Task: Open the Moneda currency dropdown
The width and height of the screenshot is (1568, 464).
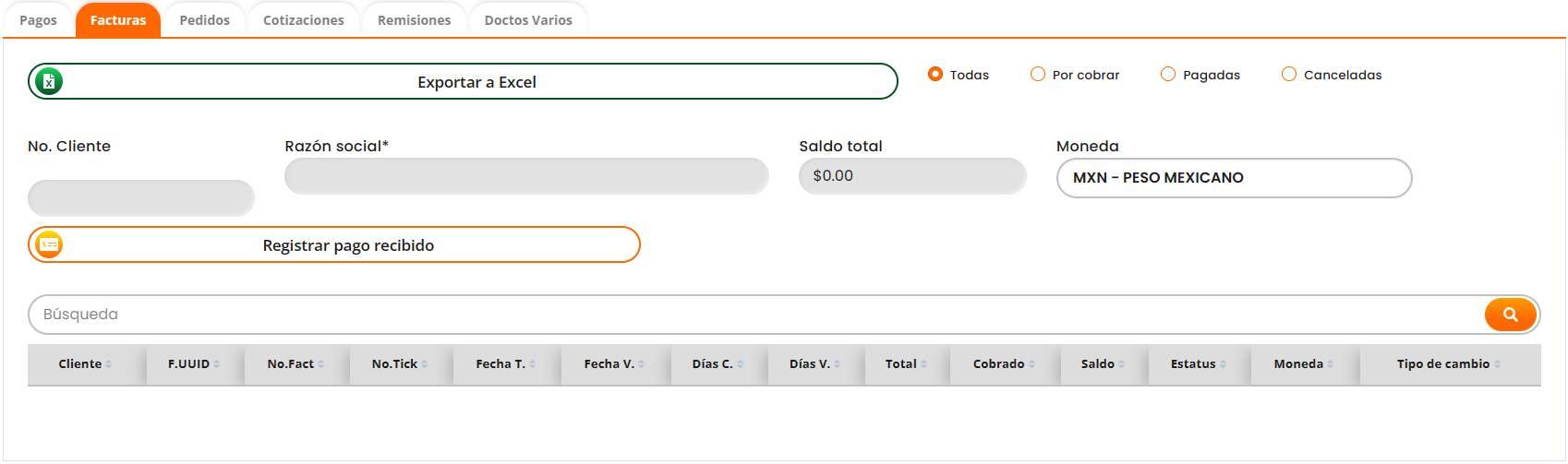Action: pos(1234,178)
